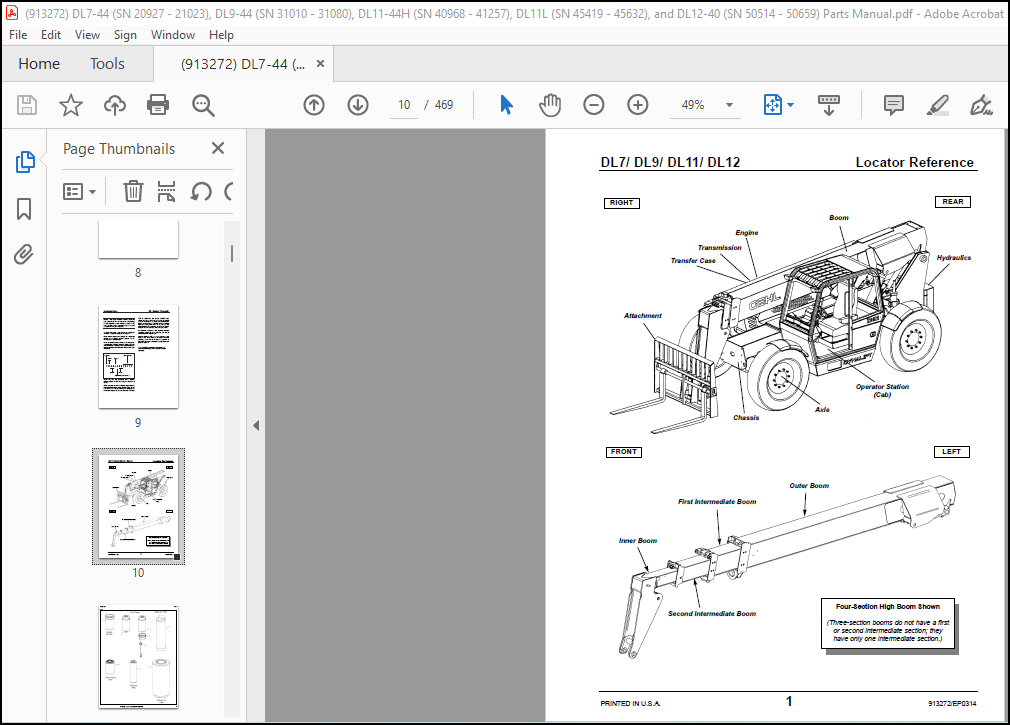Click the page 8 thumbnail
This screenshot has width=1010, height=725.
pyautogui.click(x=138, y=240)
